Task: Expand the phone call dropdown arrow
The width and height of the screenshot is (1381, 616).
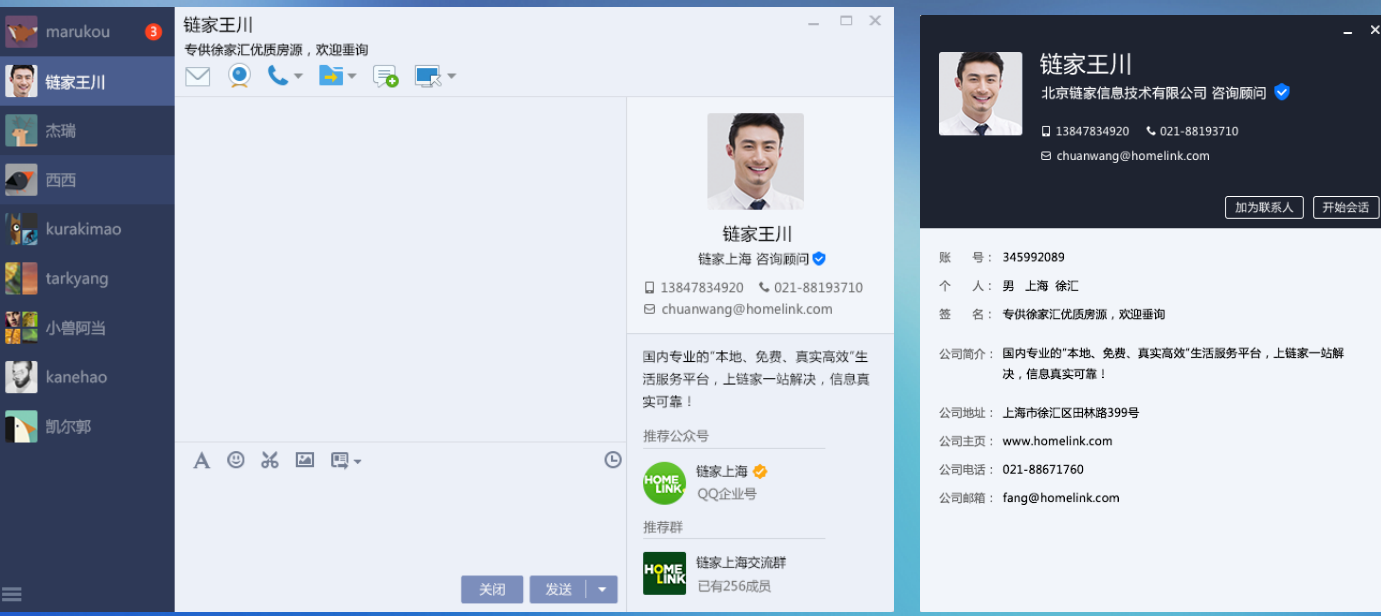Action: [x=298, y=76]
